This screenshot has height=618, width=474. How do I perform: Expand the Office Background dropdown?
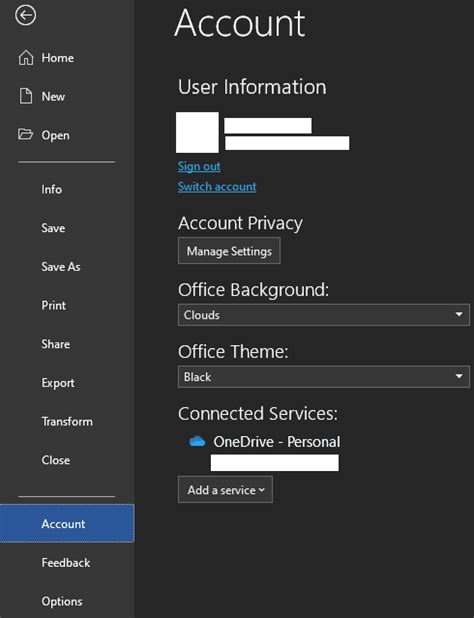(x=324, y=315)
